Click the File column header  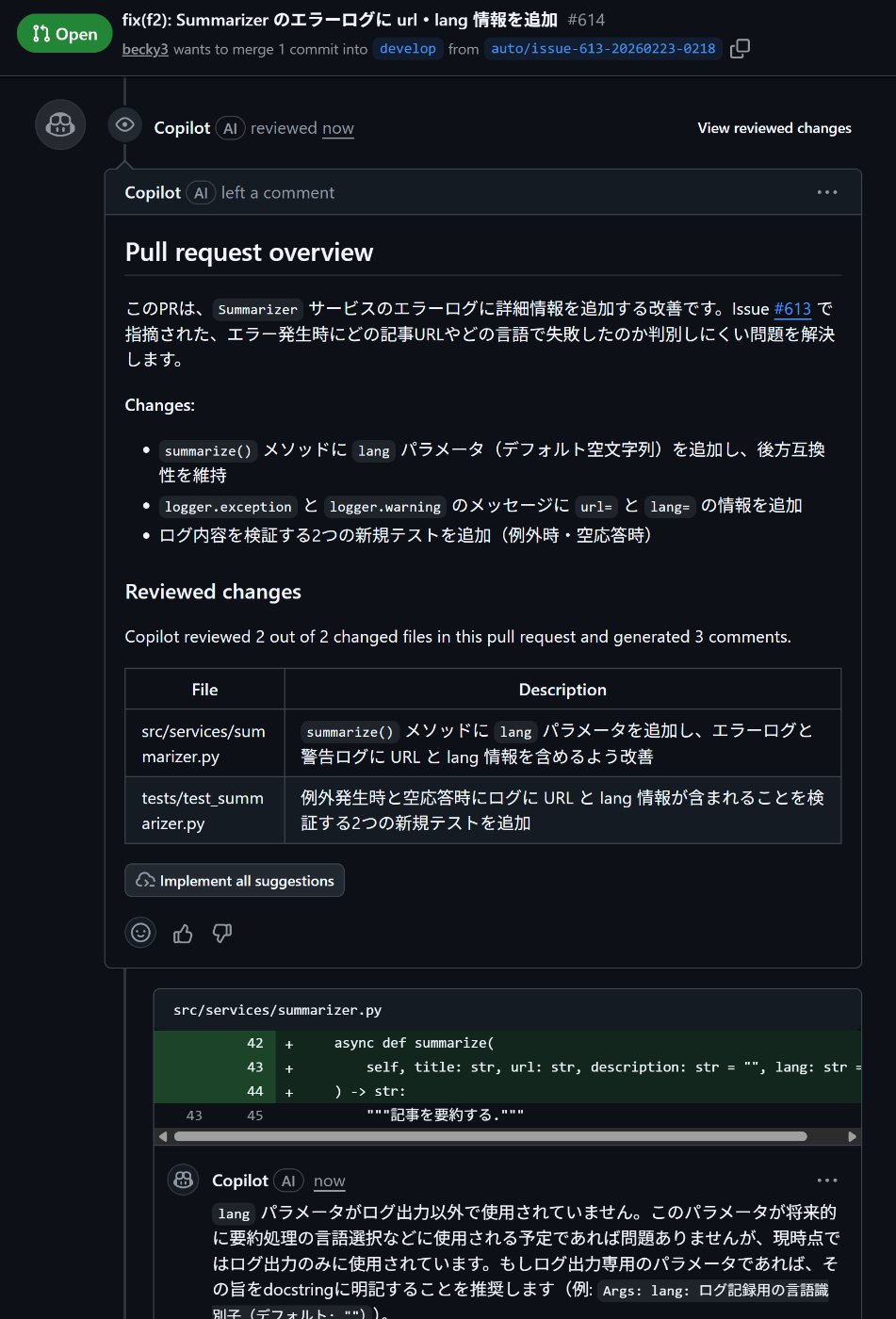(x=204, y=690)
